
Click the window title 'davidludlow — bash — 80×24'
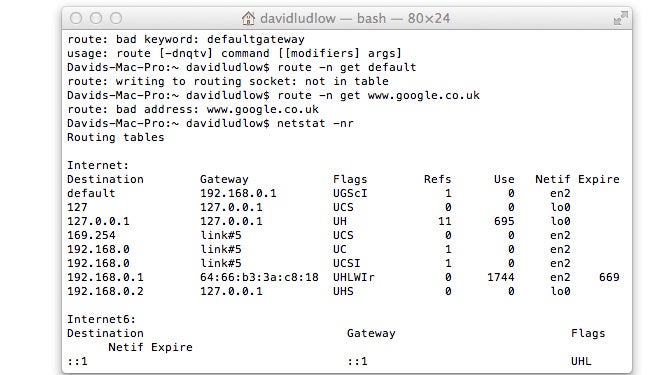click(355, 18)
